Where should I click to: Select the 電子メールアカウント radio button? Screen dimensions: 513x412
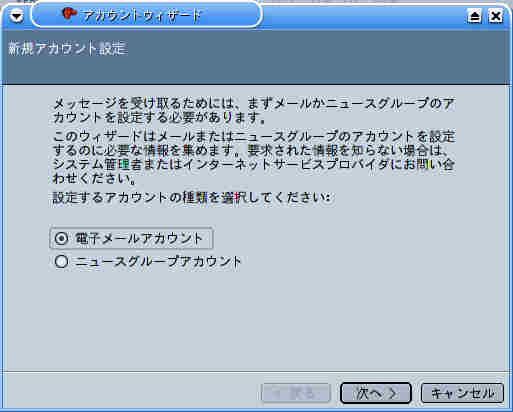click(61, 238)
